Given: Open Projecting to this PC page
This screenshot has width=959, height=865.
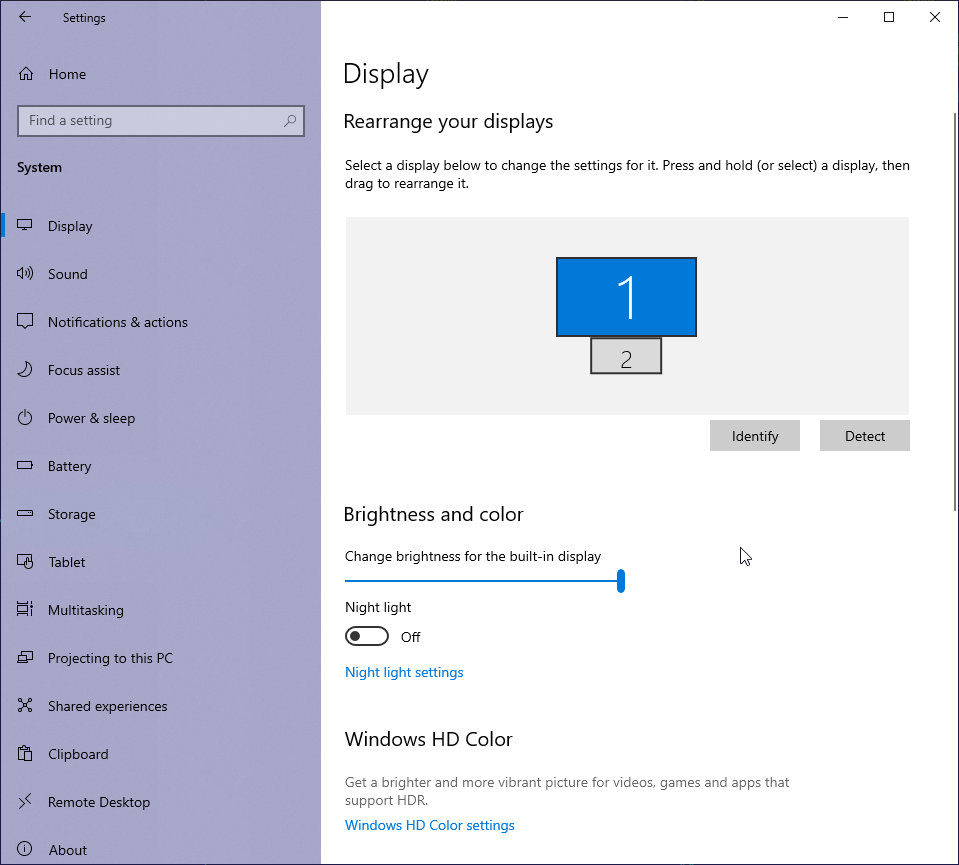Looking at the screenshot, I should pyautogui.click(x=160, y=658).
